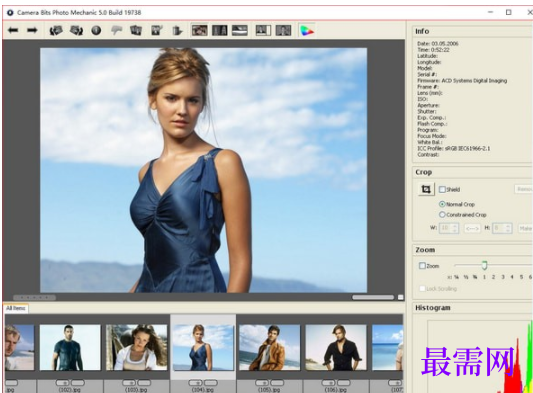Click the right pill button under (106).jpg thumbnail
The height and width of the screenshot is (393, 533).
(344, 383)
